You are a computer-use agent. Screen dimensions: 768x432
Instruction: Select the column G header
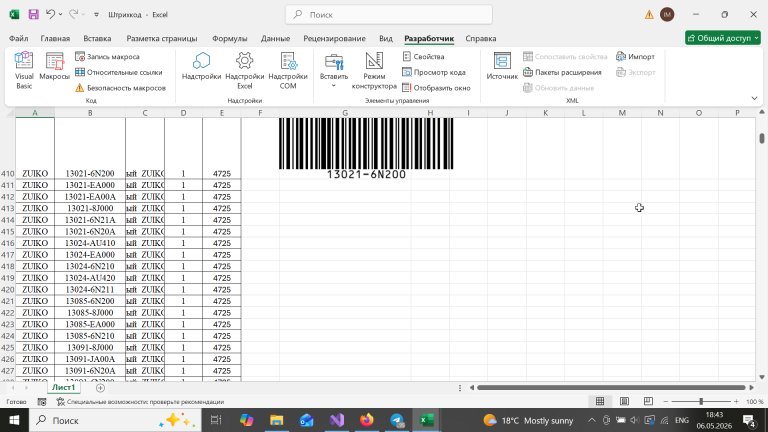tap(345, 113)
